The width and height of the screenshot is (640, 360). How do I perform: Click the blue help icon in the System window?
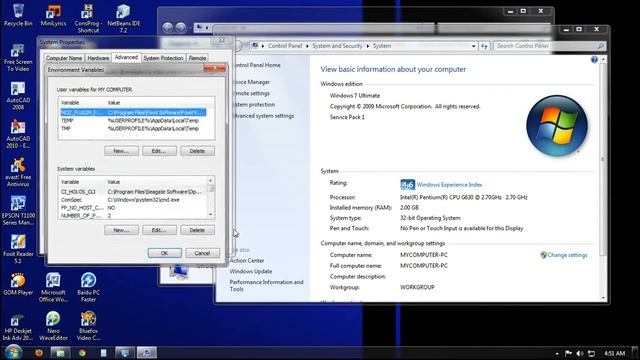(594, 60)
